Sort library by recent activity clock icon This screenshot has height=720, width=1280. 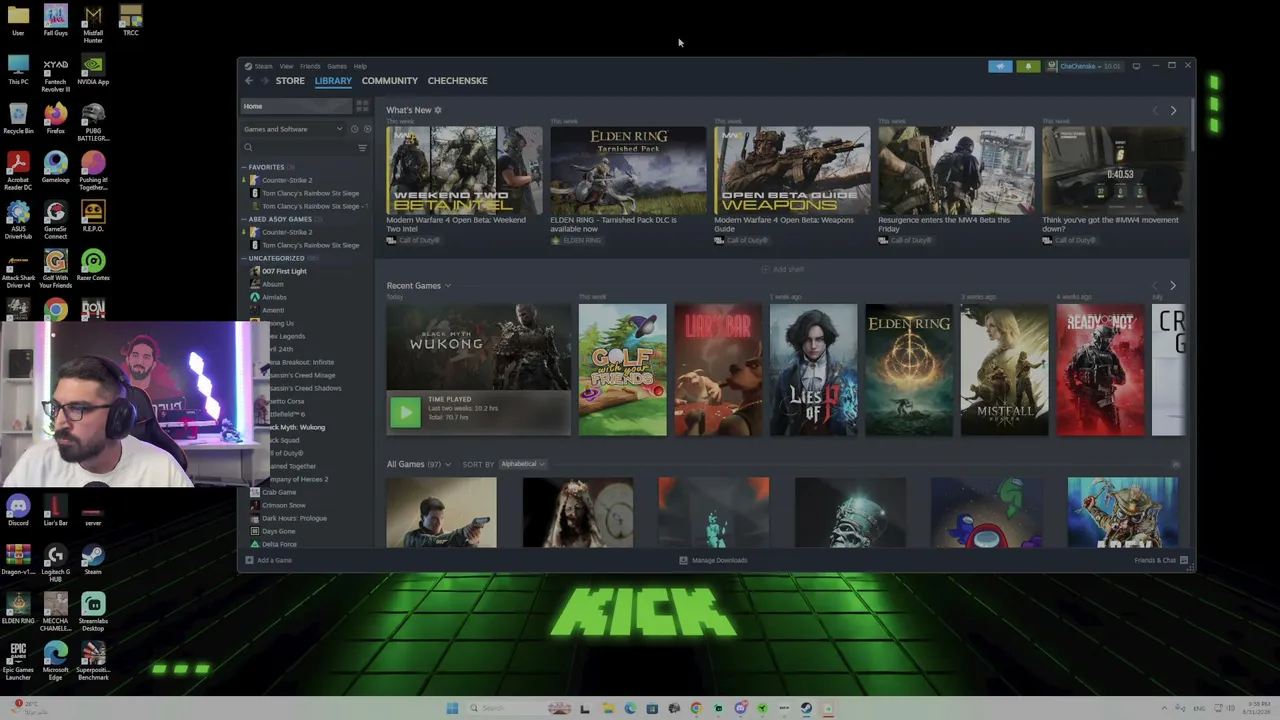tap(354, 129)
